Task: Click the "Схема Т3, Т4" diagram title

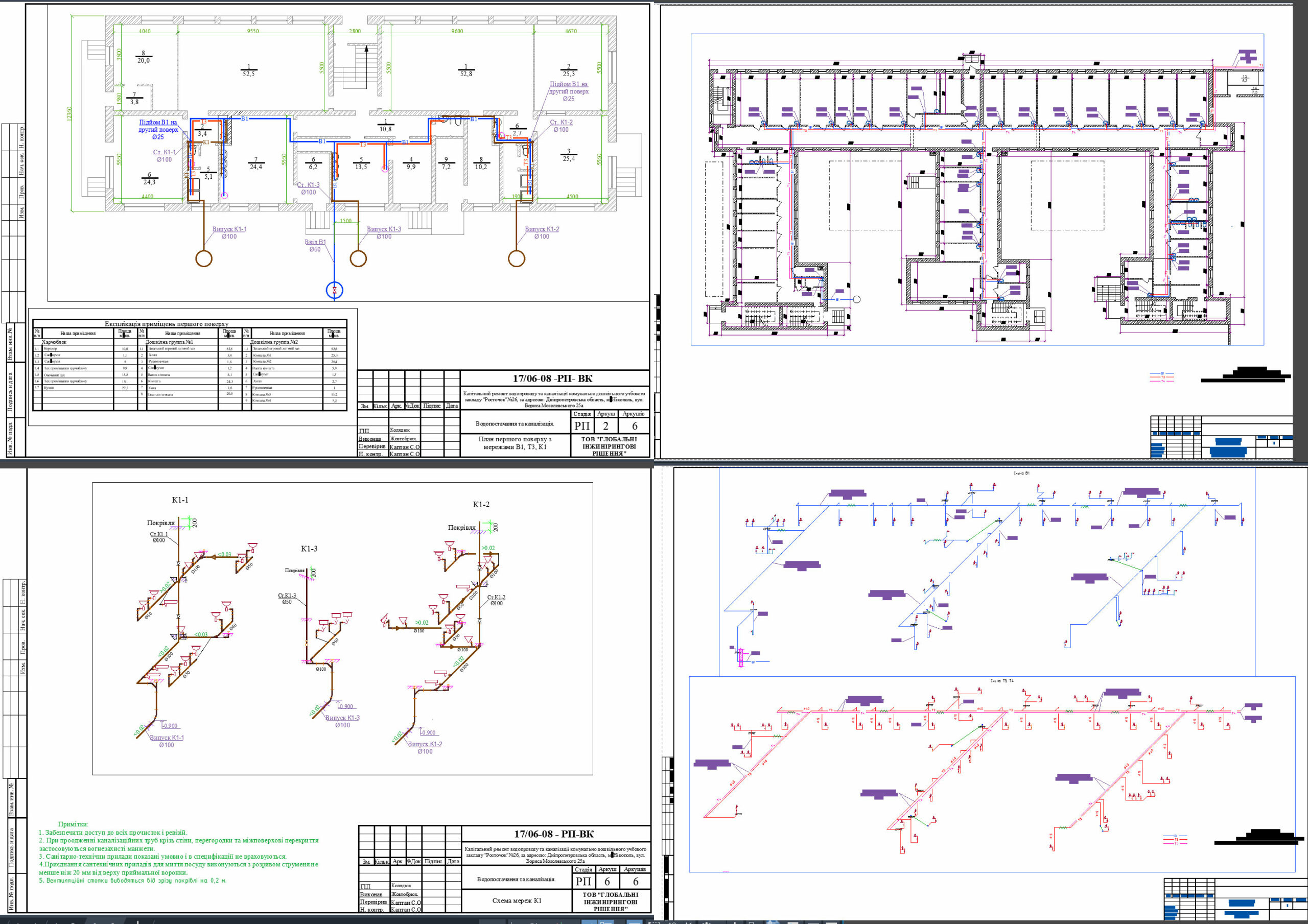Action: click(x=1002, y=680)
